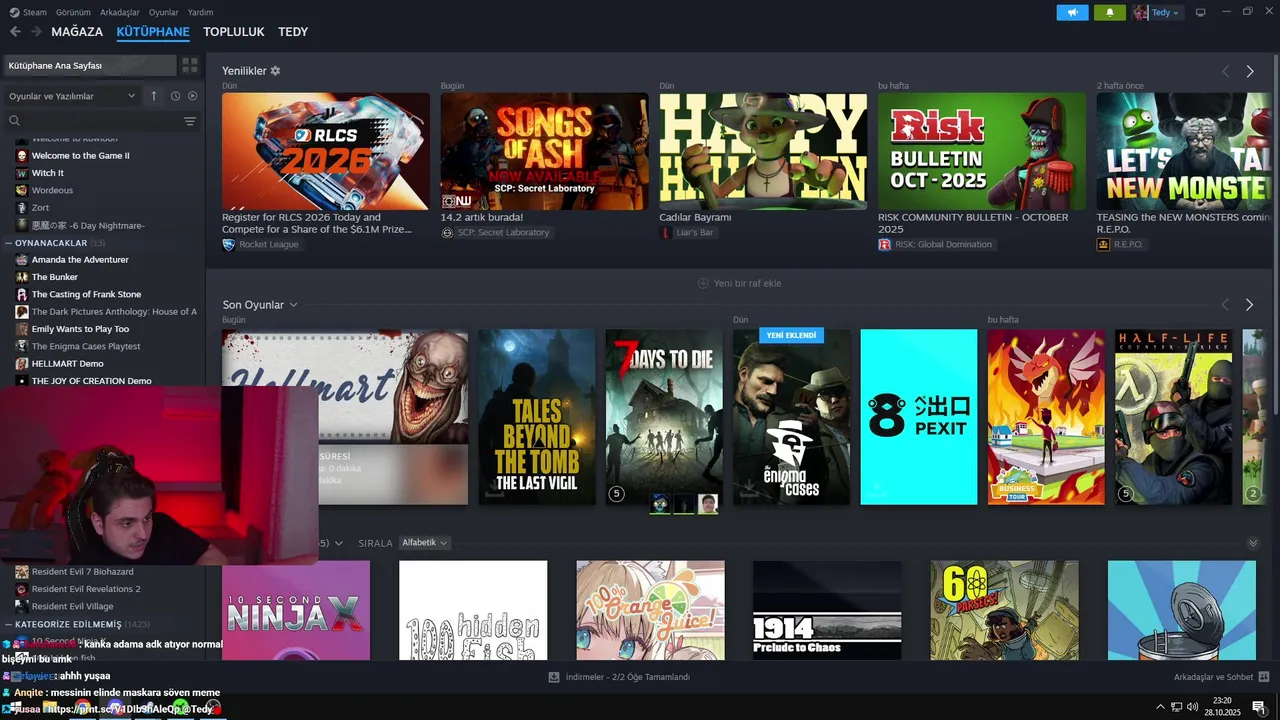
Task: Switch to MAĞAZA tab
Action: pos(77,32)
